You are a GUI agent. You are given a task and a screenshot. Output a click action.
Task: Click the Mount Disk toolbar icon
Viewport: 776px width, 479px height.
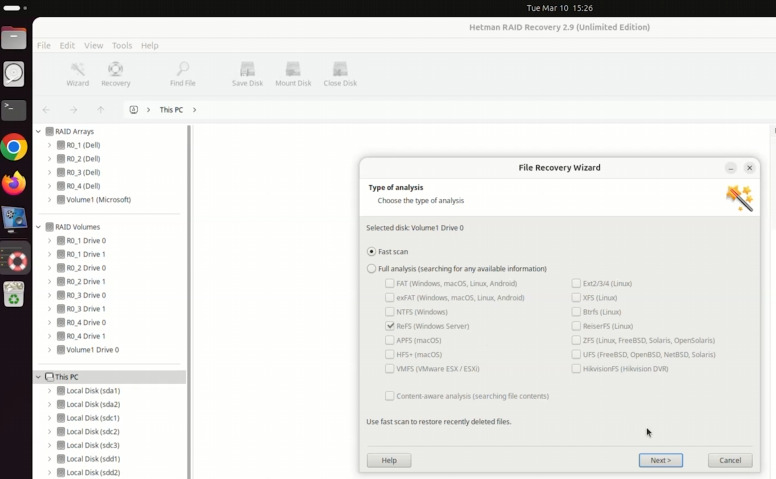coord(293,74)
